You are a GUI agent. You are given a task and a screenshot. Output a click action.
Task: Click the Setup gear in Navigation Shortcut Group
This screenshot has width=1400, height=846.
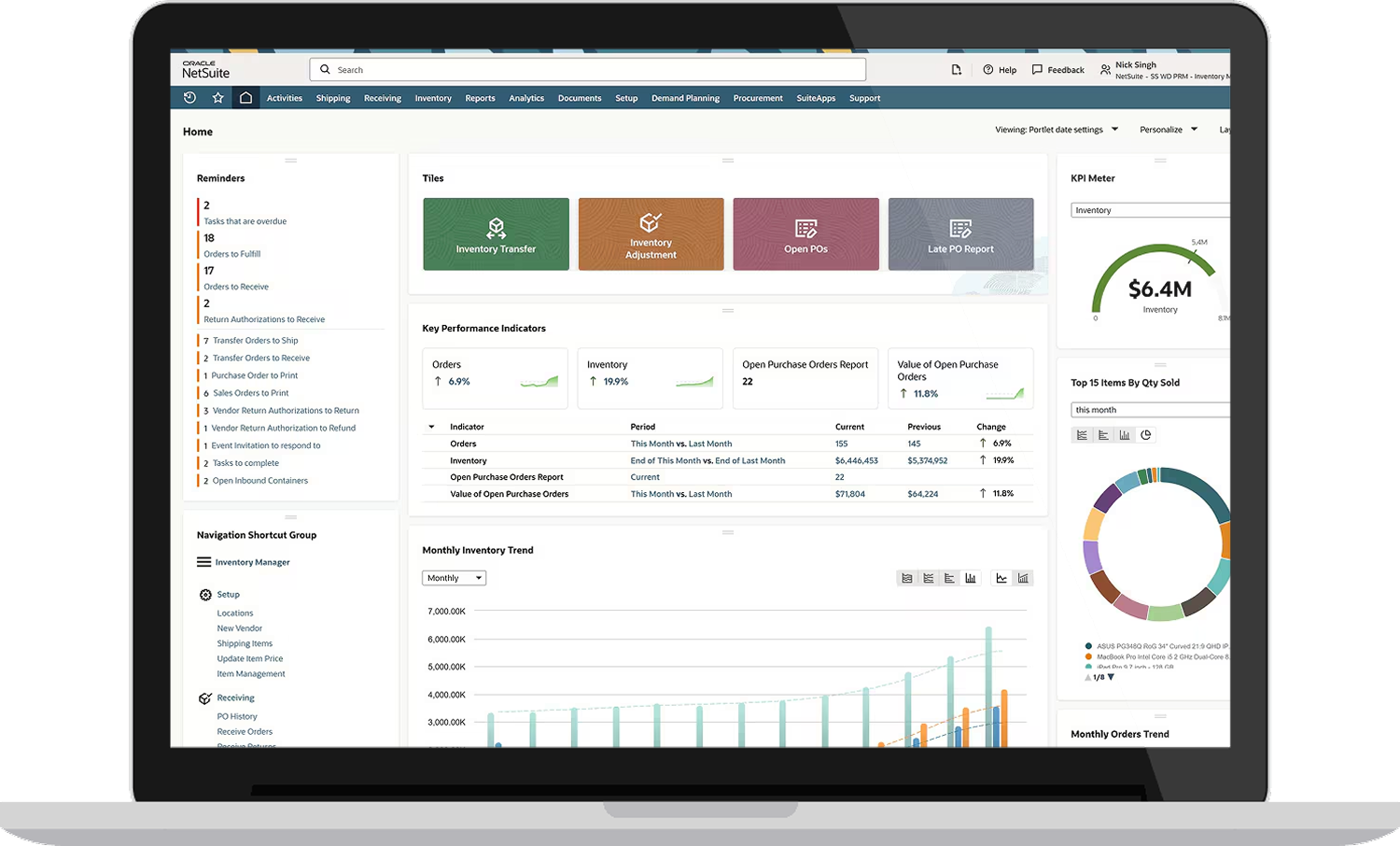click(x=204, y=594)
